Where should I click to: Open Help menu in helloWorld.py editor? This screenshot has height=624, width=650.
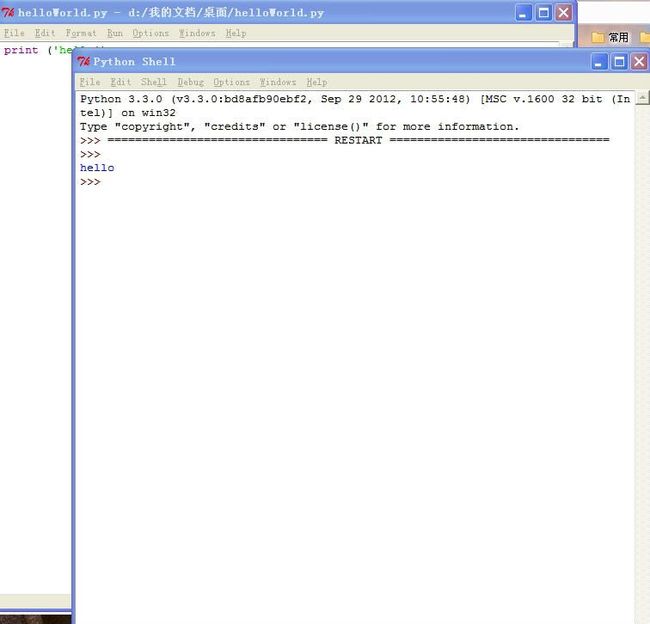click(x=236, y=33)
